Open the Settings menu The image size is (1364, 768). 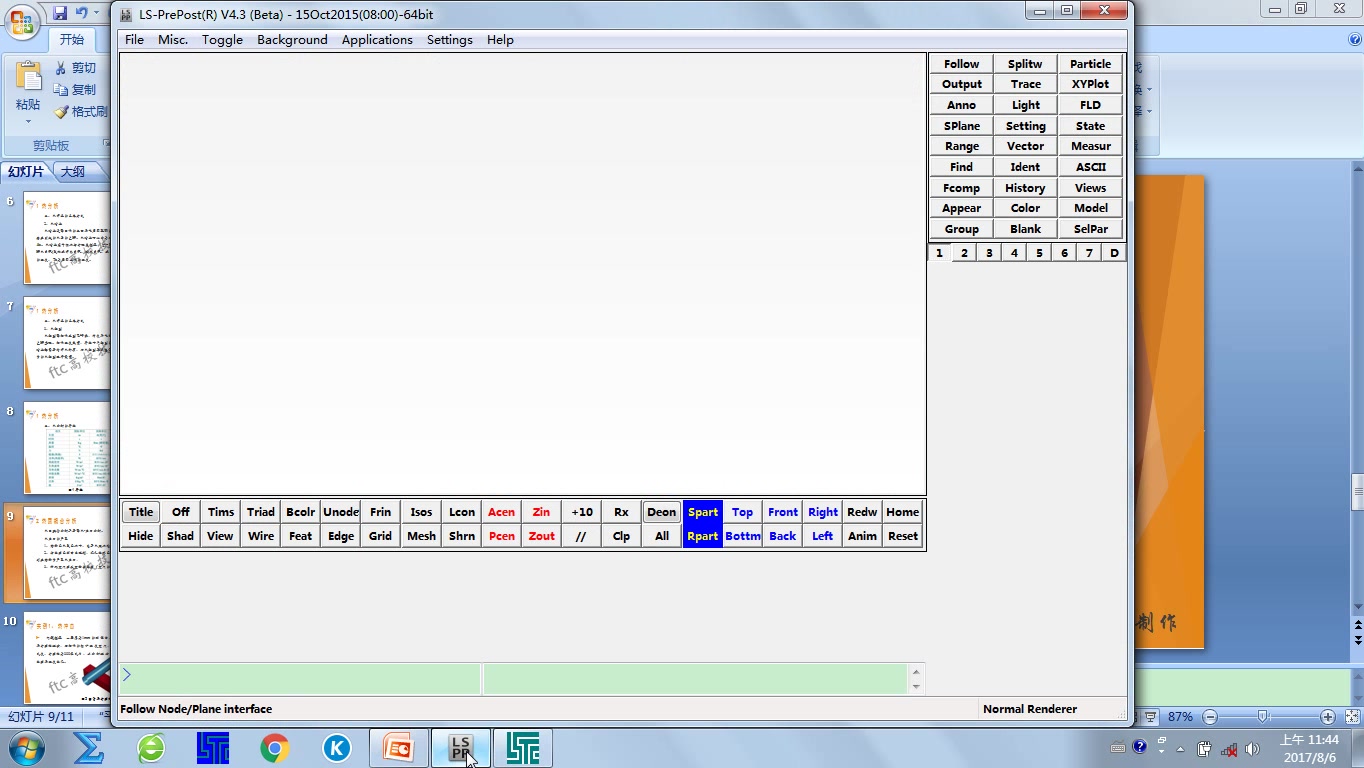450,40
